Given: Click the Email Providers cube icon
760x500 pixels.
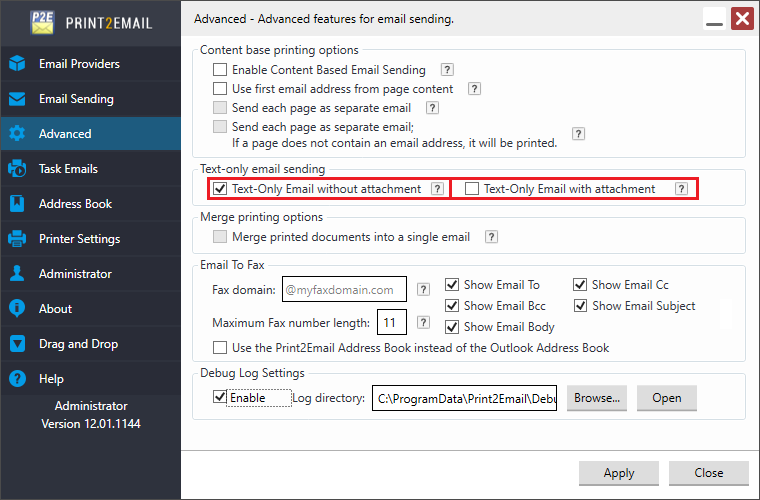Looking at the screenshot, I should pos(17,63).
